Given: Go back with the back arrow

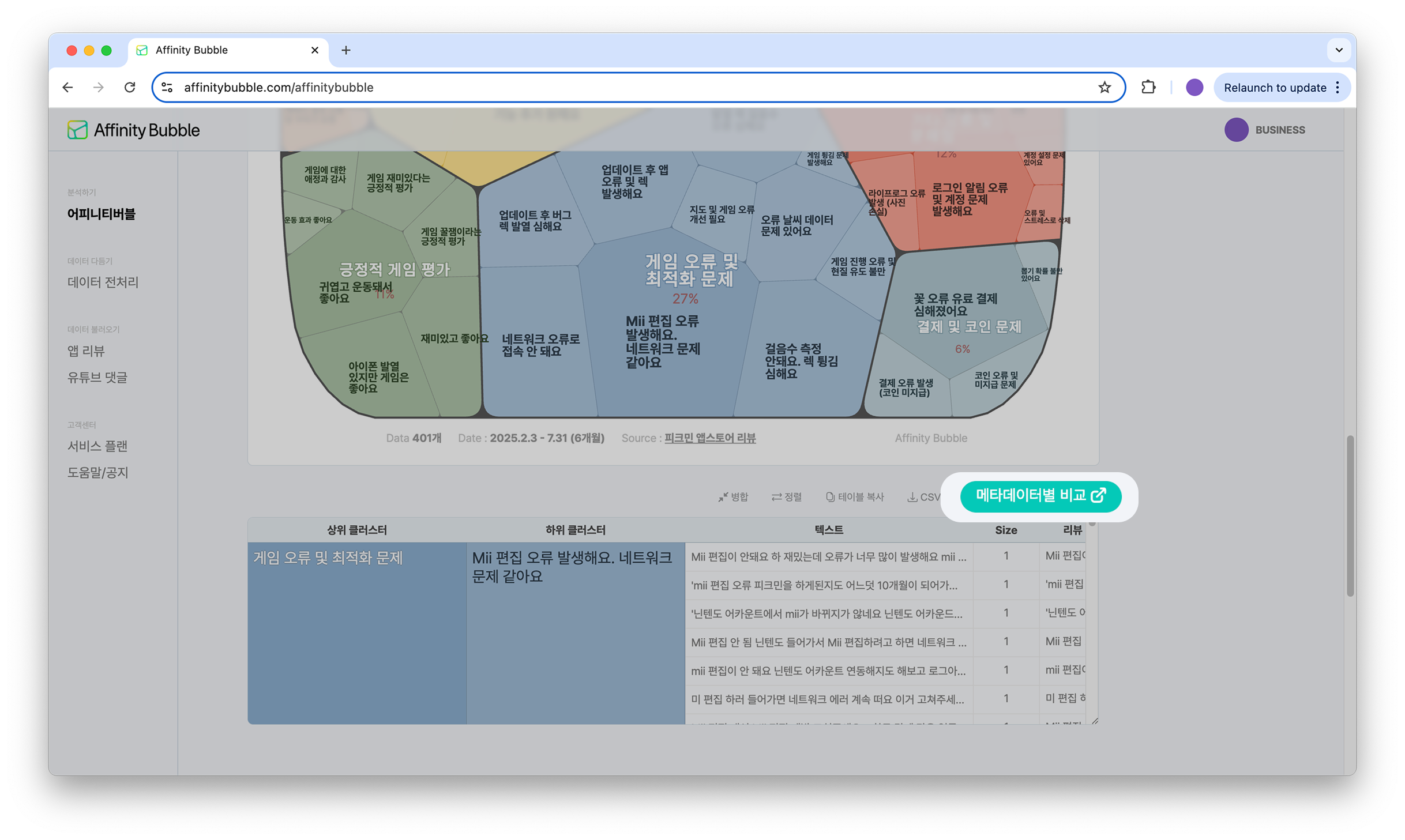Looking at the screenshot, I should (68, 87).
